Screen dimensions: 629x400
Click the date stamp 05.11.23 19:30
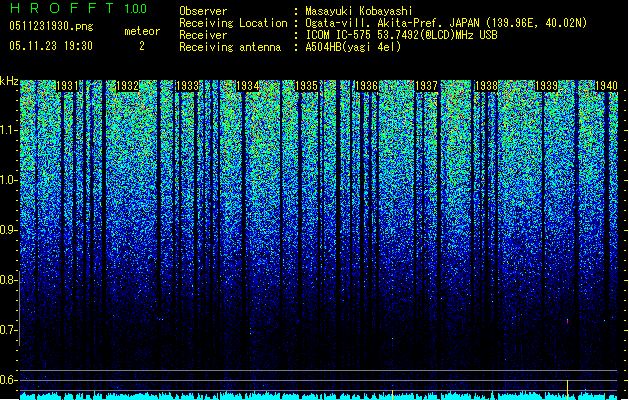[51, 46]
